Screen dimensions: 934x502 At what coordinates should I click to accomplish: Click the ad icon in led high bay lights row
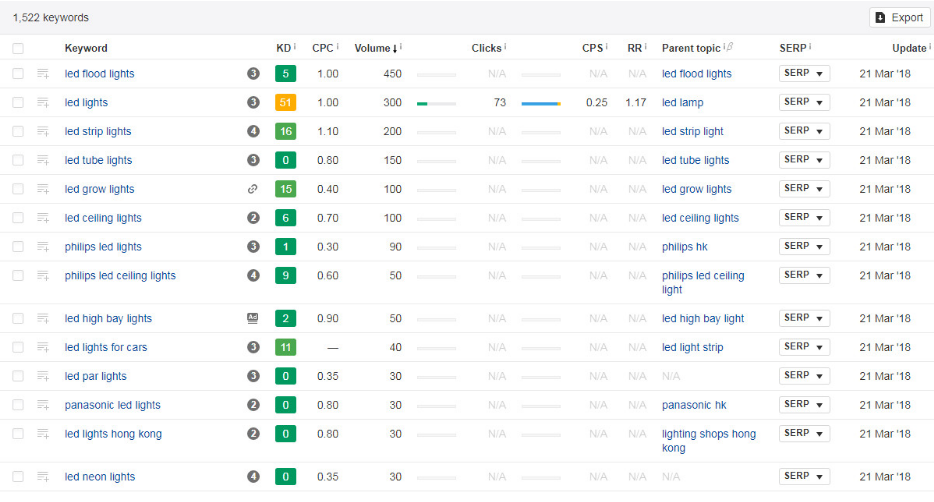click(x=253, y=319)
